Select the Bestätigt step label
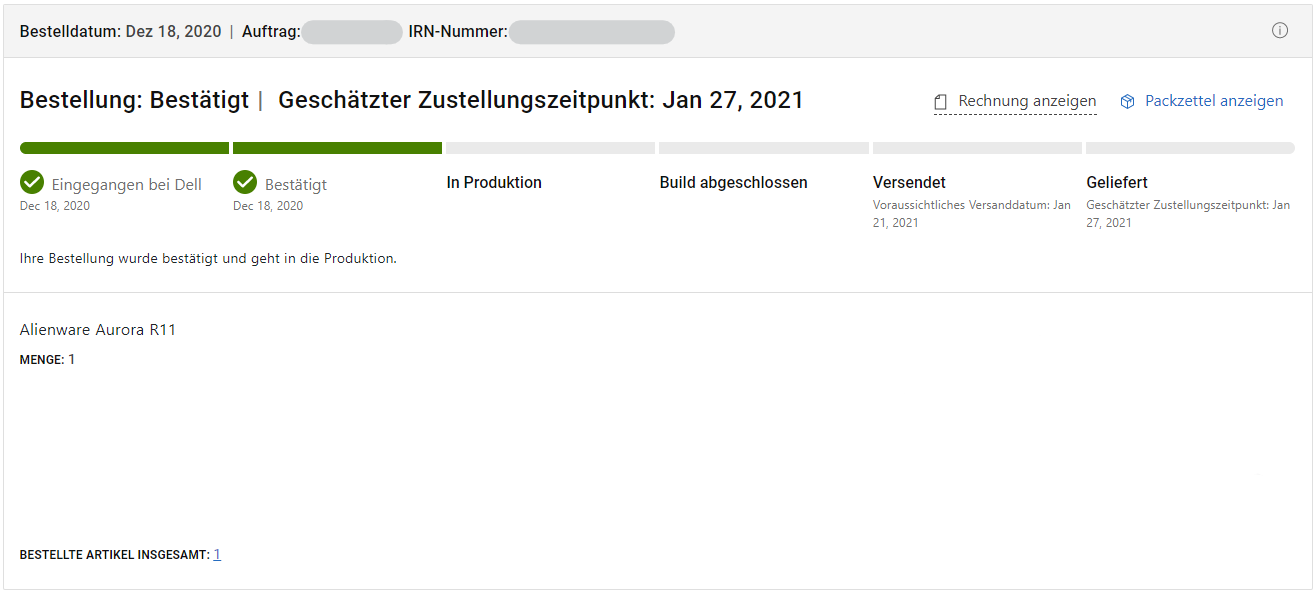Image resolution: width=1315 pixels, height=593 pixels. coord(296,184)
